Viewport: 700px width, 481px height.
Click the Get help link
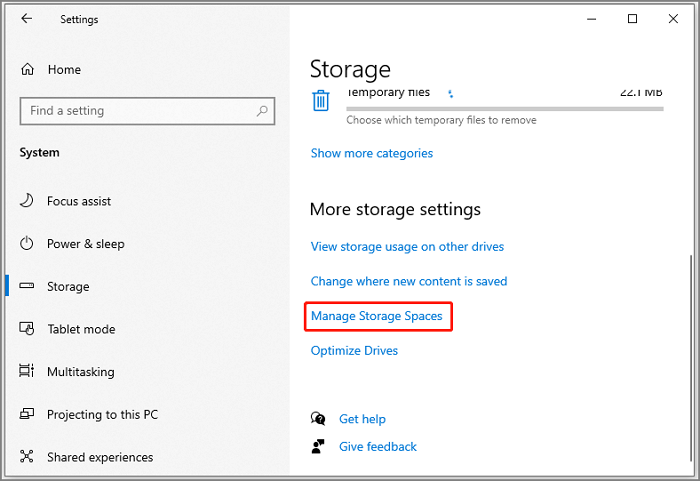point(362,419)
